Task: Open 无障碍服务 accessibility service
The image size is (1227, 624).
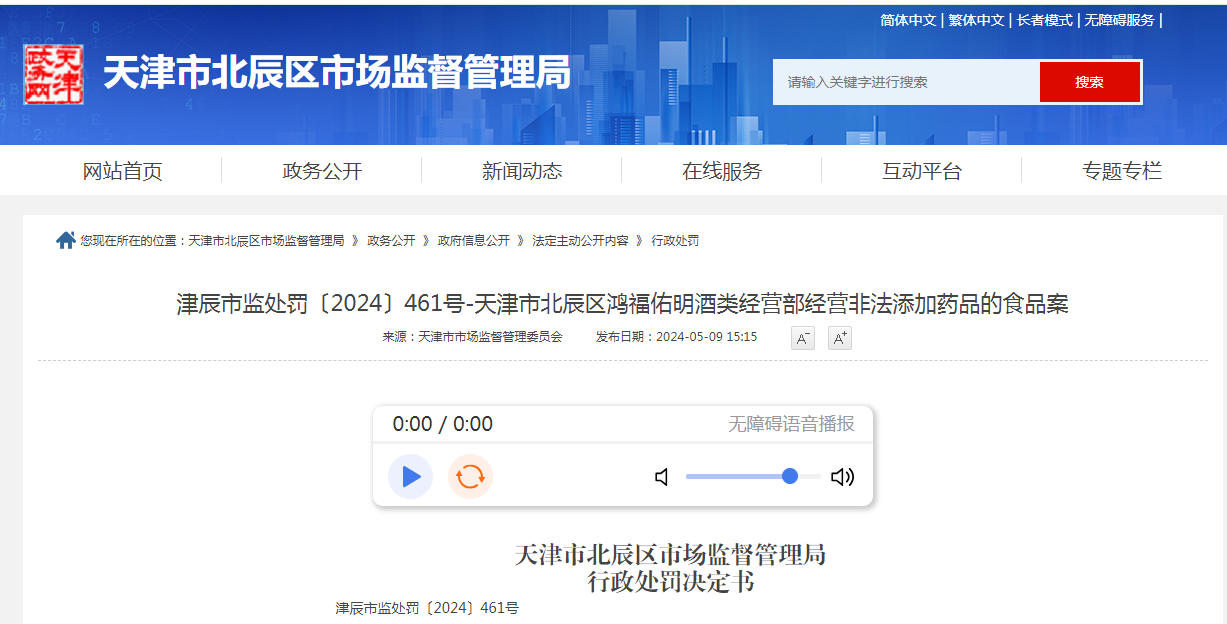Action: pyautogui.click(x=1119, y=20)
